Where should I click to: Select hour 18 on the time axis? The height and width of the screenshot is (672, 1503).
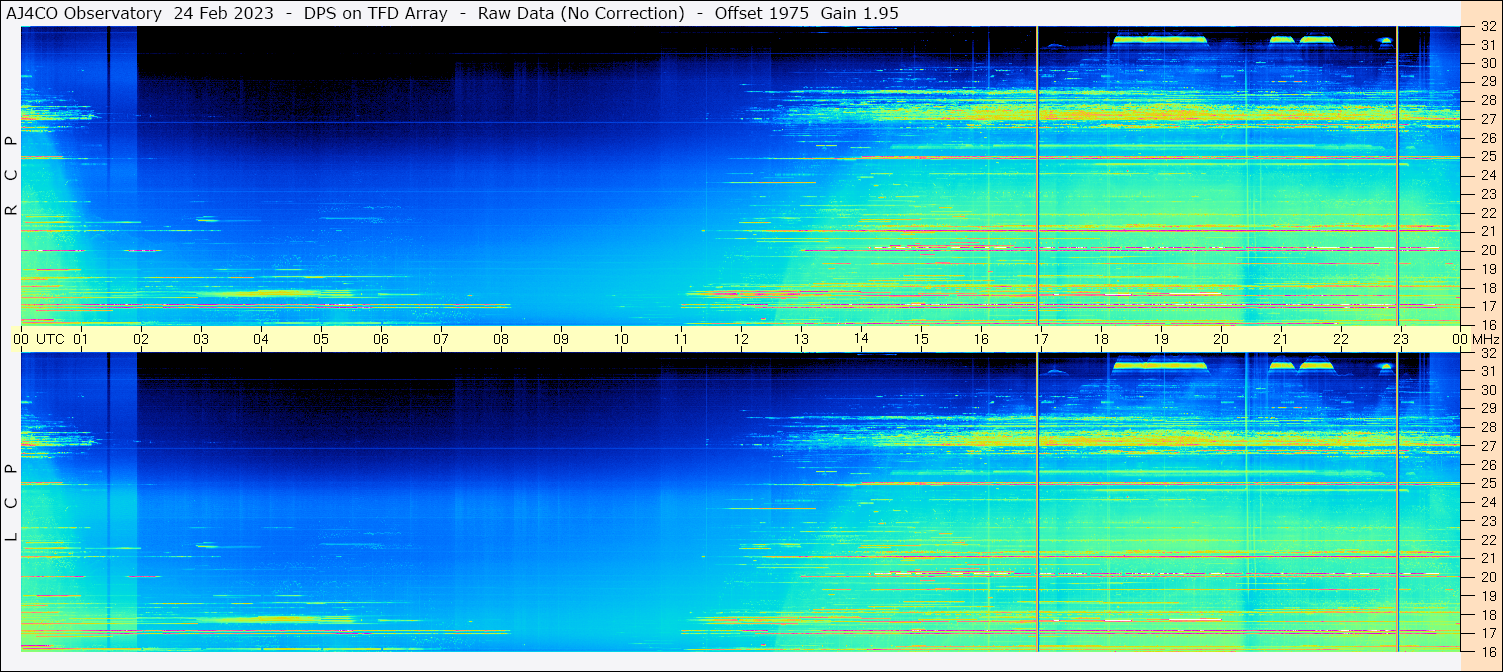pyautogui.click(x=1101, y=339)
